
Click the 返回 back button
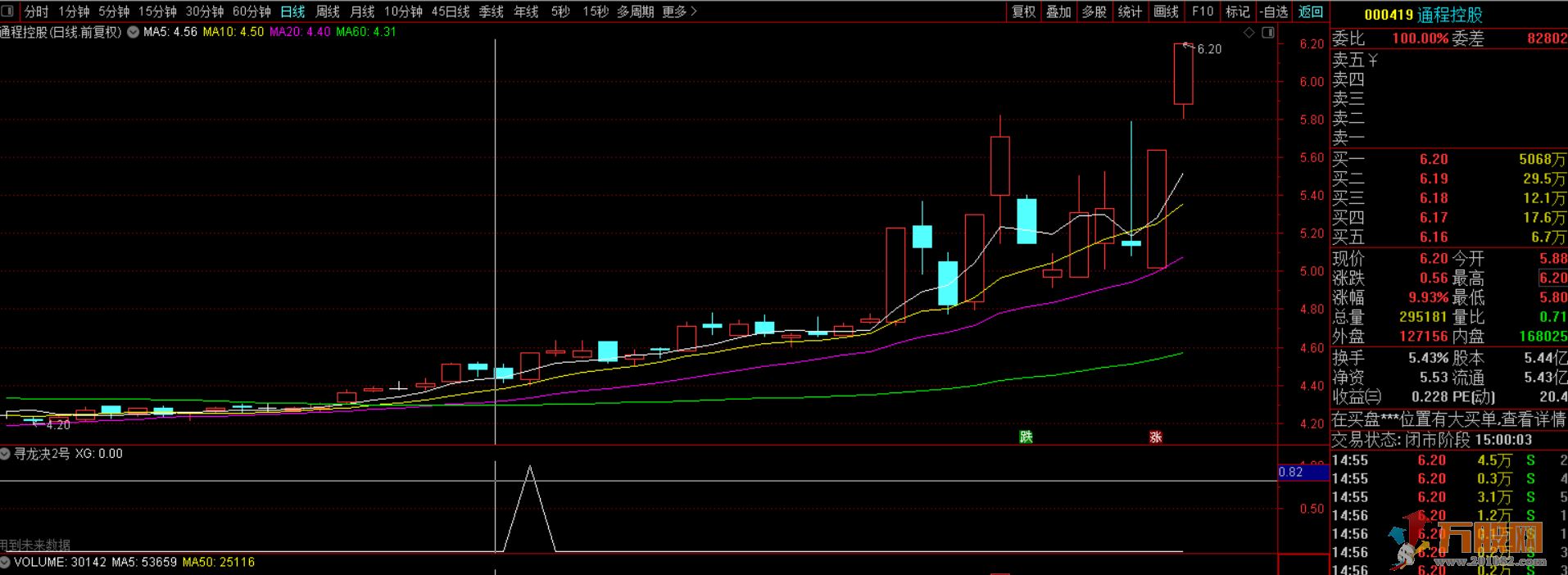point(1311,11)
